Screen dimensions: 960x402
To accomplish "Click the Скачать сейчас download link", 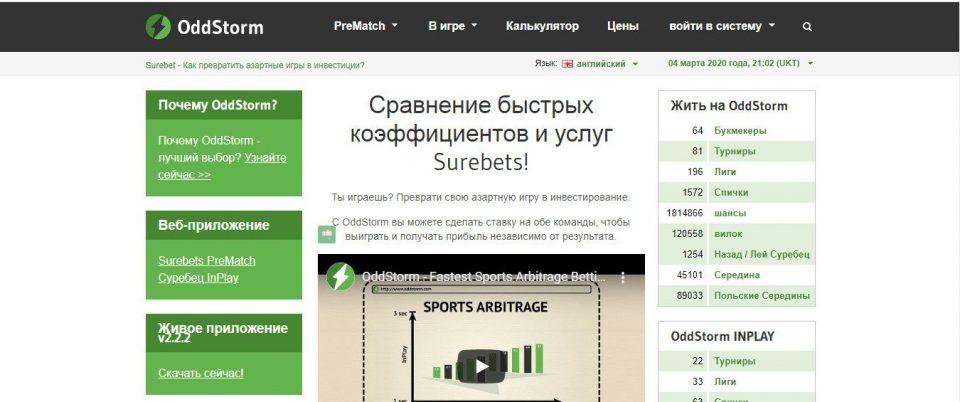I will coord(200,374).
